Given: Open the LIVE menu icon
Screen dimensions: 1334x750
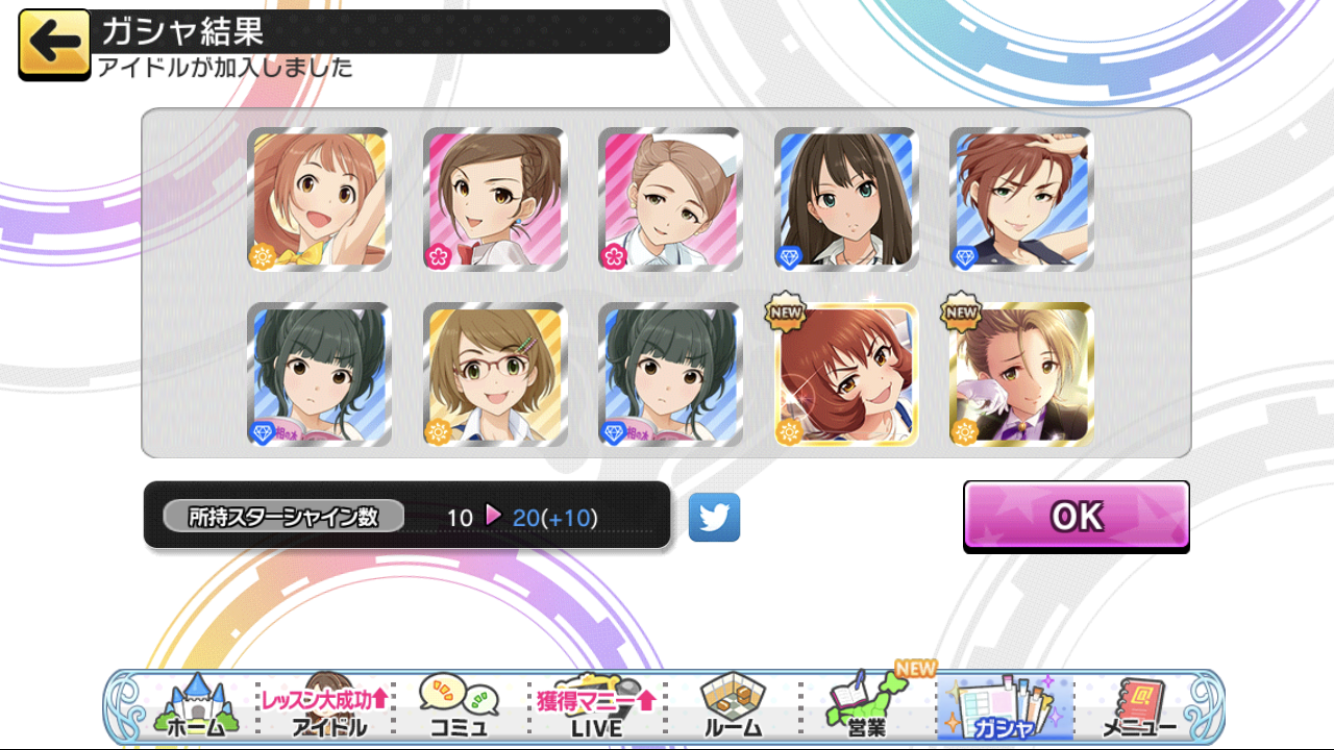Looking at the screenshot, I should click(x=596, y=705).
